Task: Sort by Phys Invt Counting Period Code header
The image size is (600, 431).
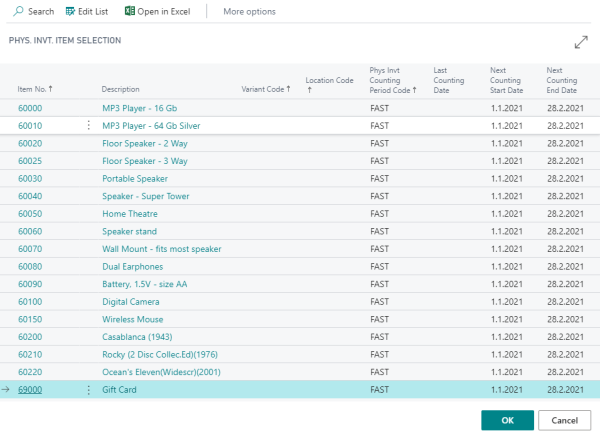Action: point(392,80)
